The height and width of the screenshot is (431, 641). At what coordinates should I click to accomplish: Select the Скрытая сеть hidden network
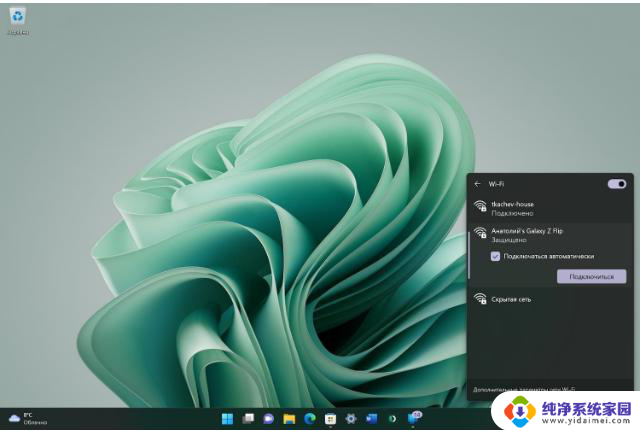[550, 299]
